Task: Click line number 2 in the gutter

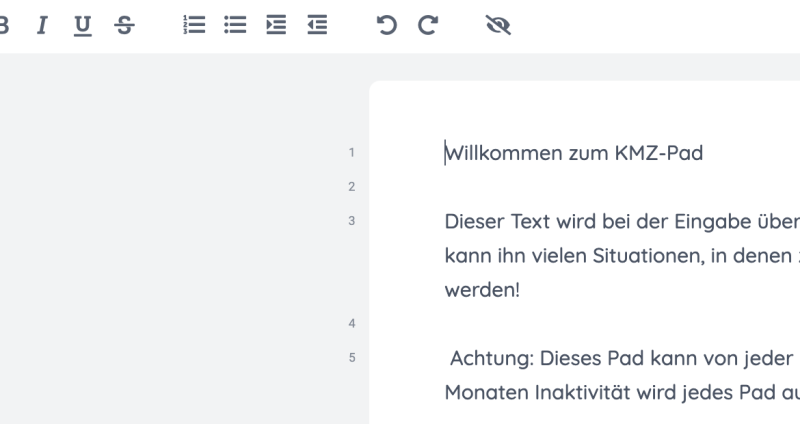Action: coord(352,187)
